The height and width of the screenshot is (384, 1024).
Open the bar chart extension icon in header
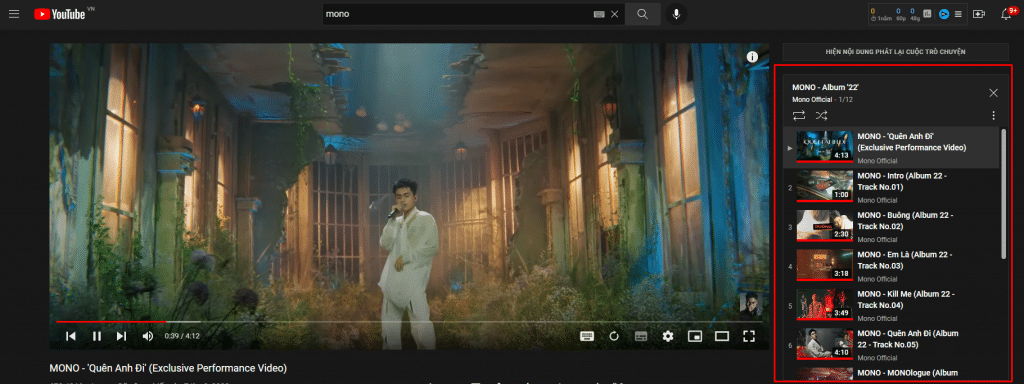tap(927, 14)
